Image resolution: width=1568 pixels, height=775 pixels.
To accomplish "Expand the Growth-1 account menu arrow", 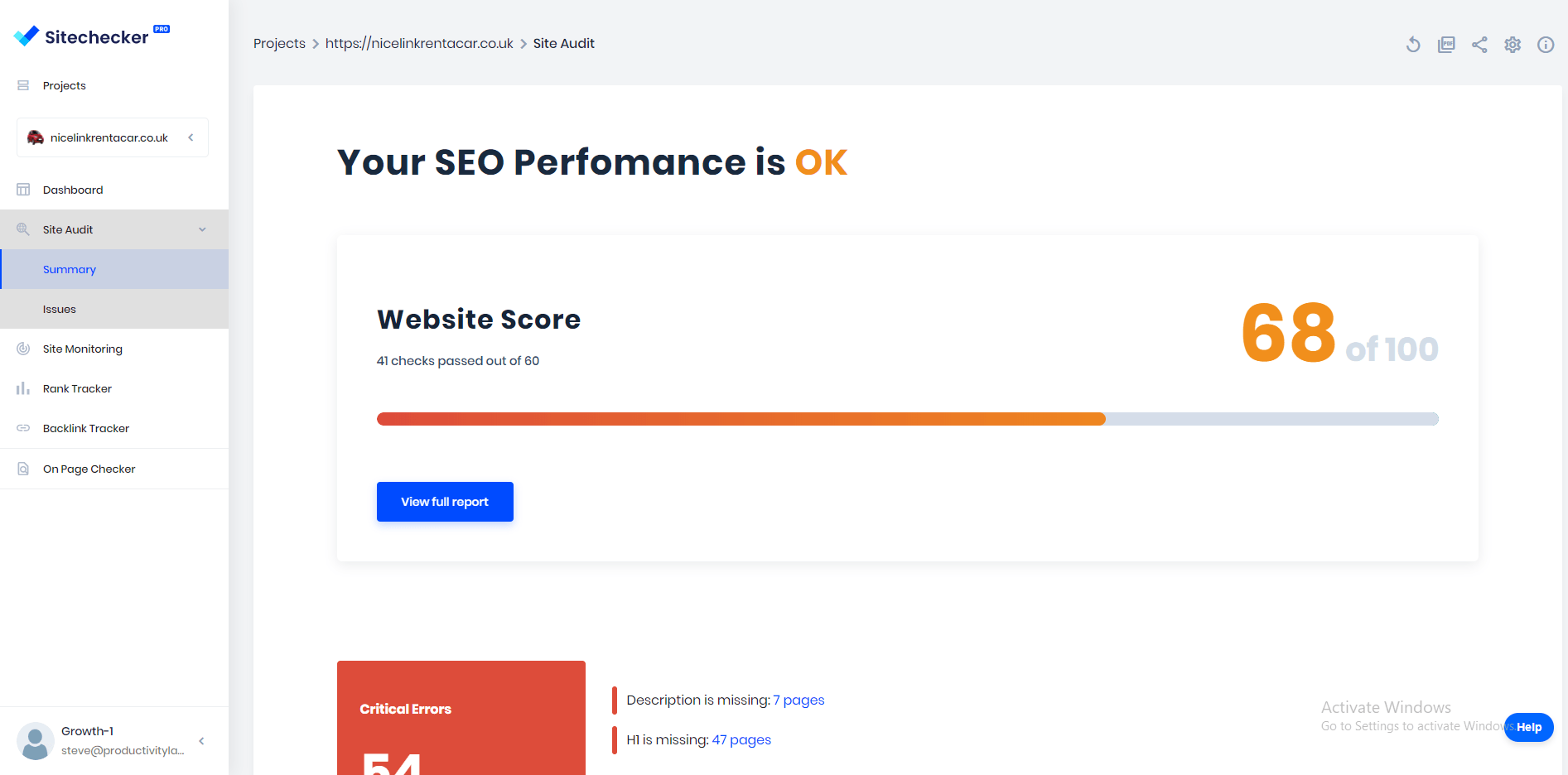I will (x=201, y=741).
